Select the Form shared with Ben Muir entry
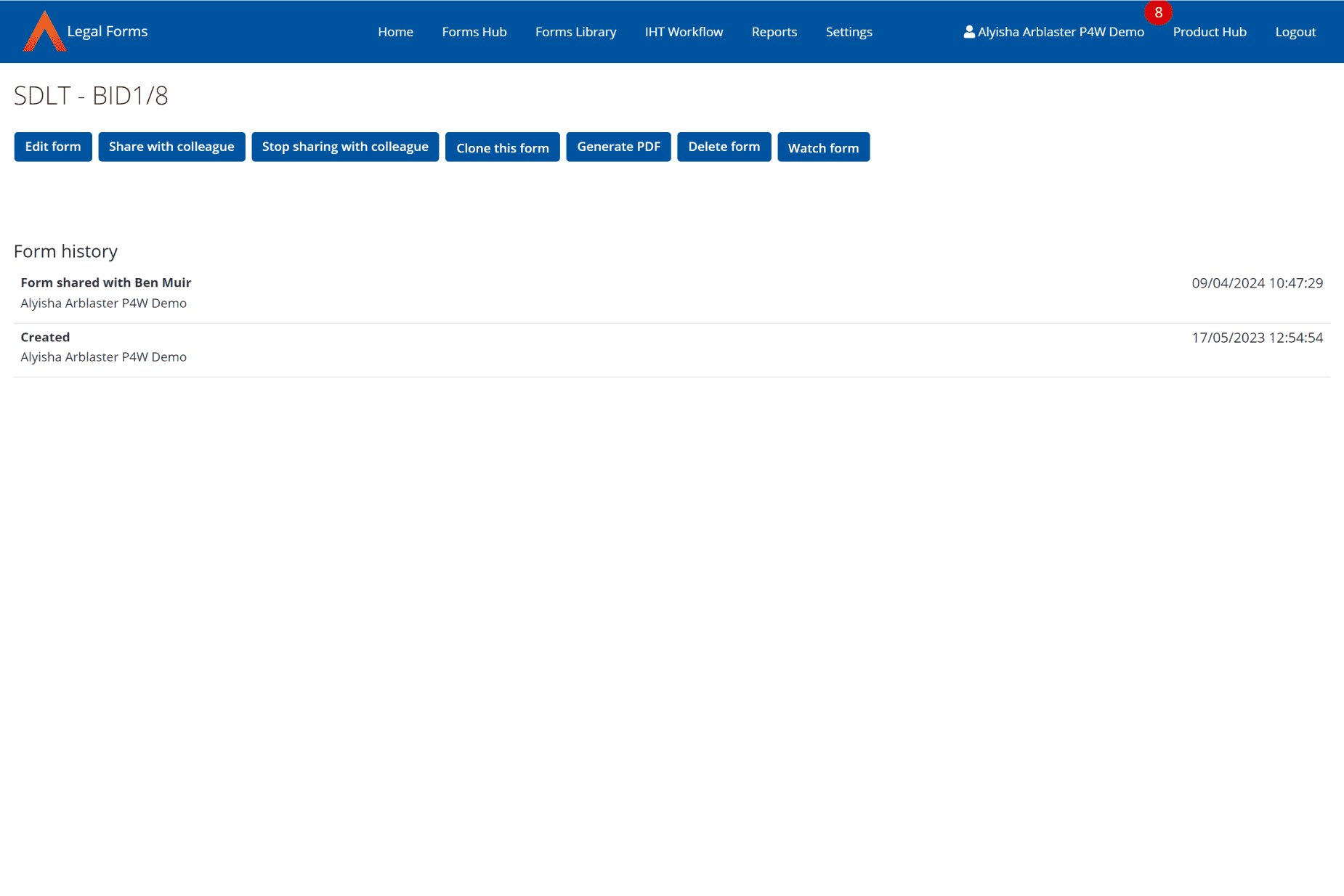This screenshot has height=896, width=1344. point(105,282)
